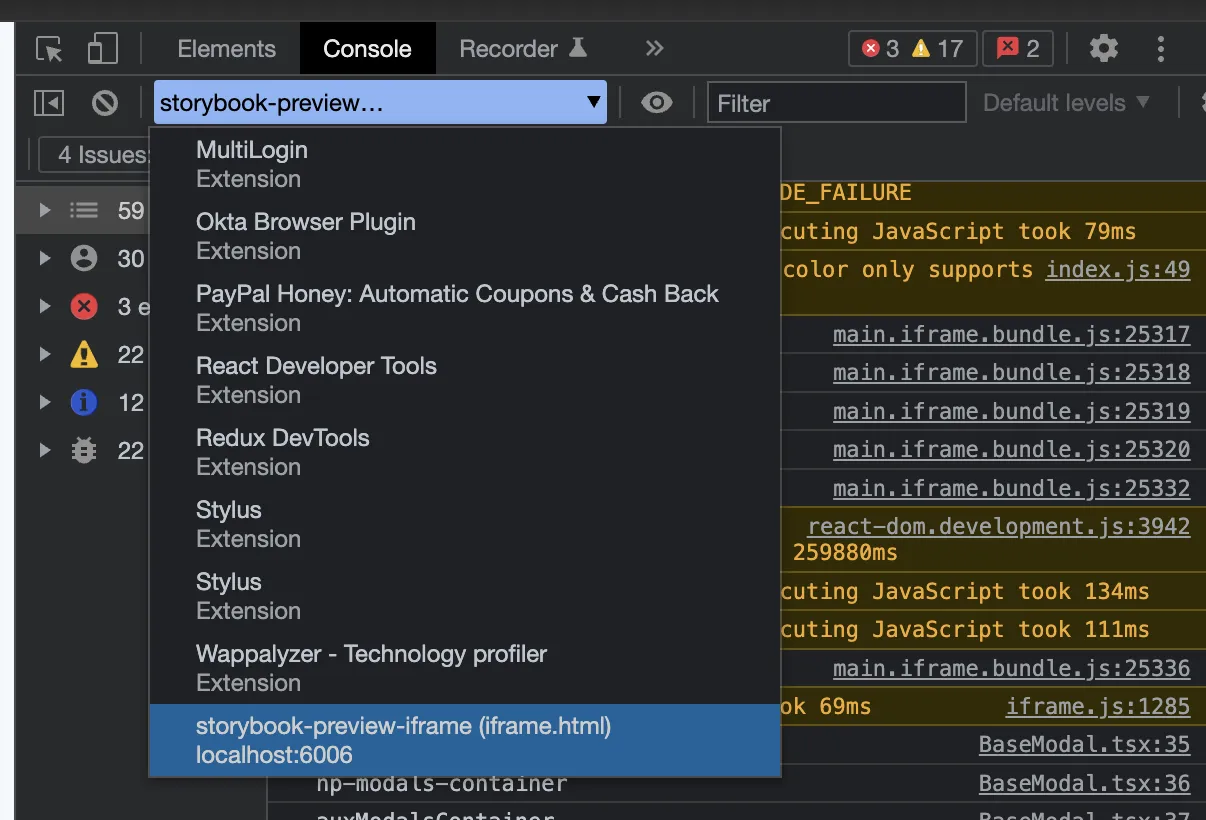Screen dimensions: 1206x820
Task: Click the console Filter input field
Action: [836, 103]
